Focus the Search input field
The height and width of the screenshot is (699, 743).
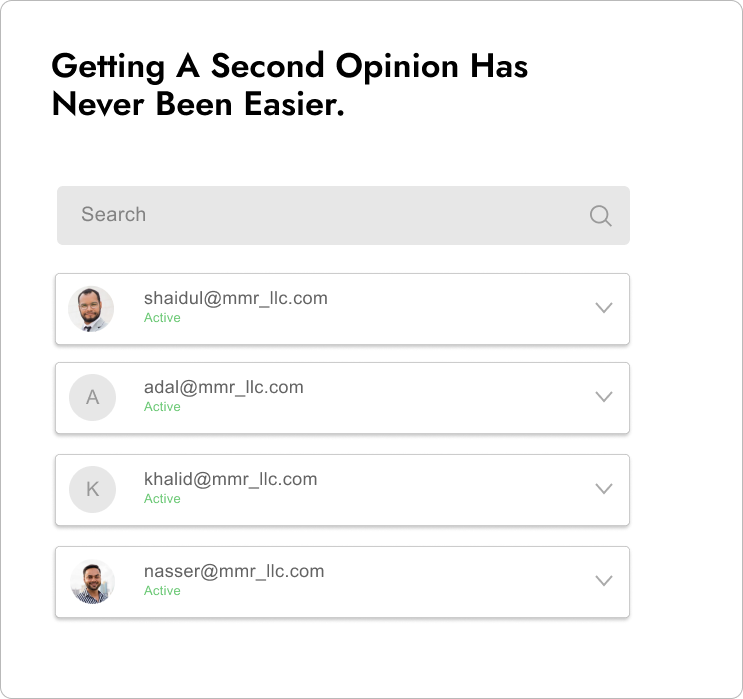click(343, 216)
